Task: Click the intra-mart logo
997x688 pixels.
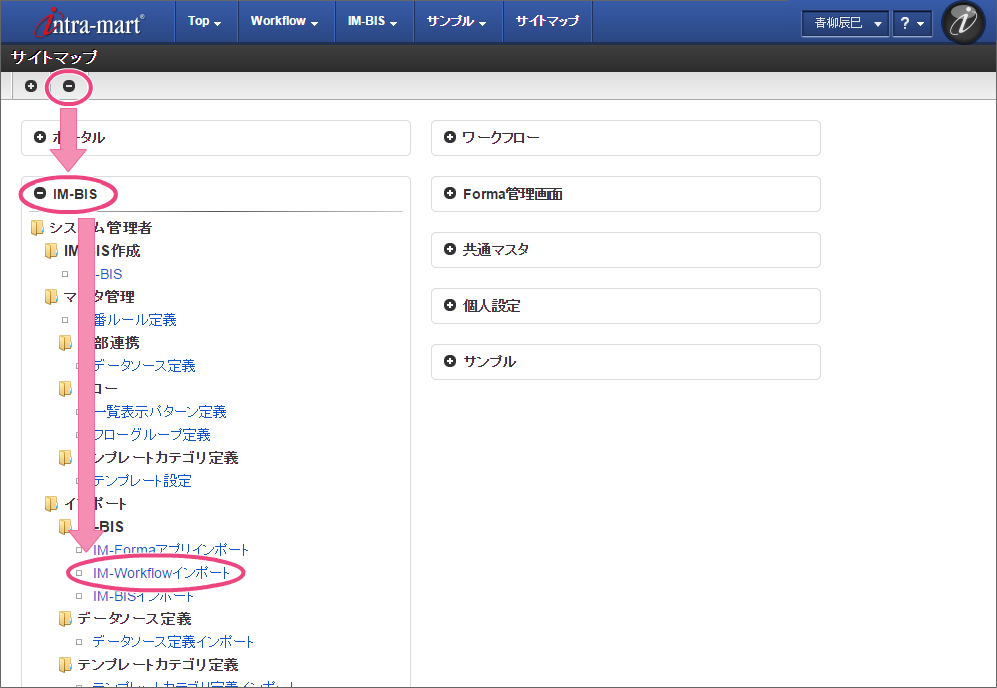Action: [88, 22]
